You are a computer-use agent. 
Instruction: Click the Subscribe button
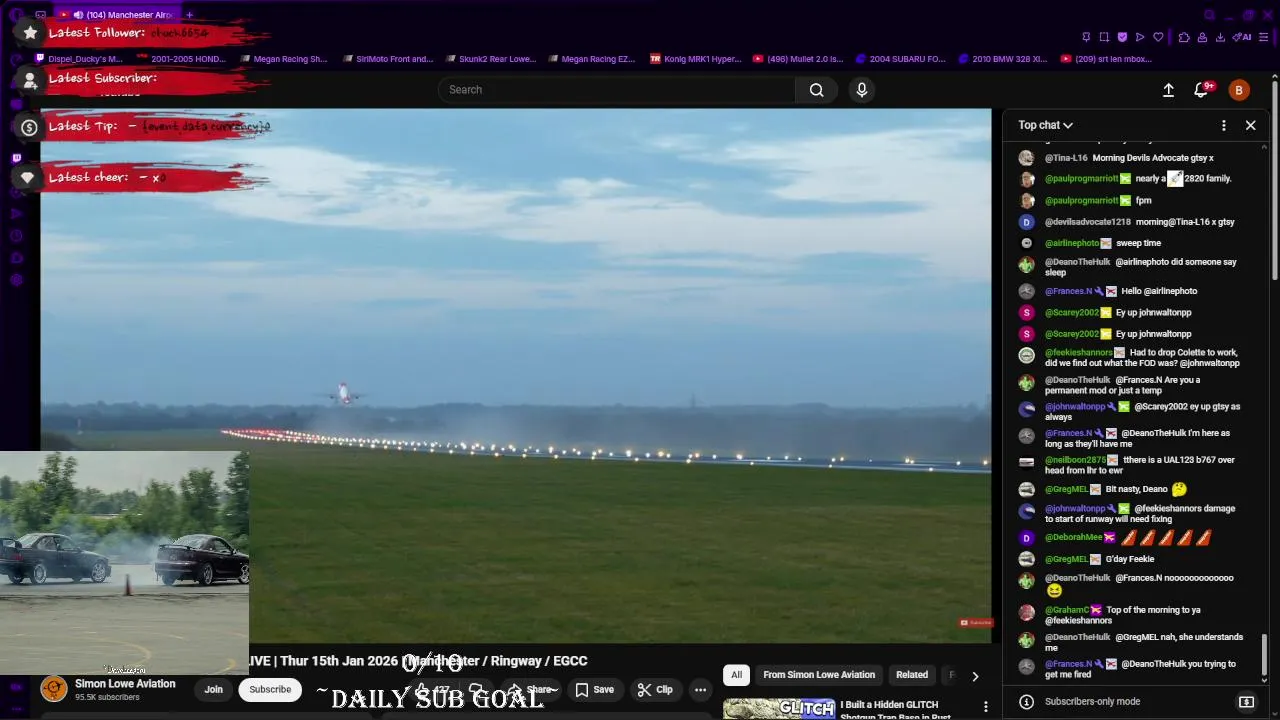tap(270, 690)
